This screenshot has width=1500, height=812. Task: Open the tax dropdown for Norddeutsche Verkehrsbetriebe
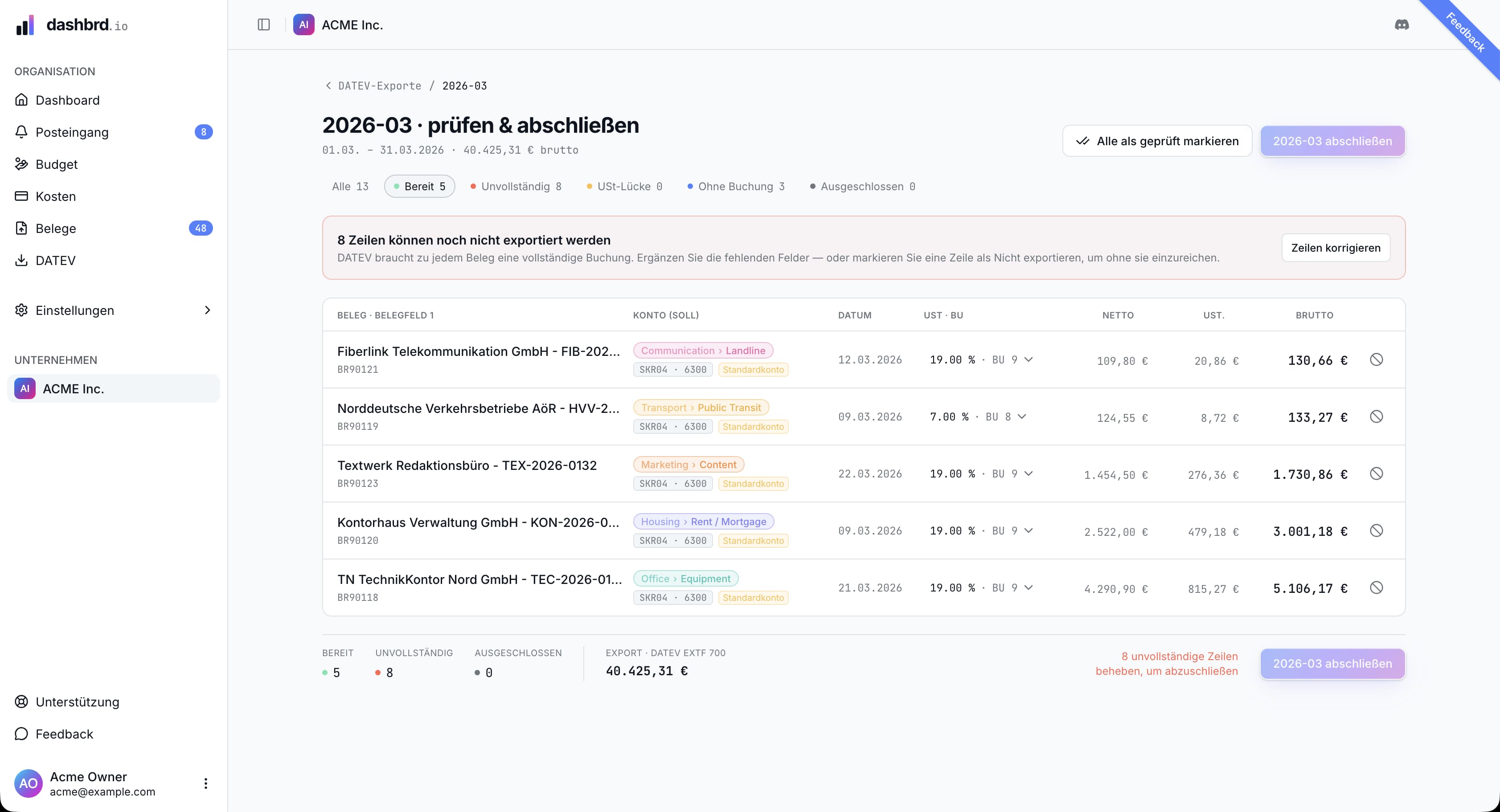tap(978, 417)
